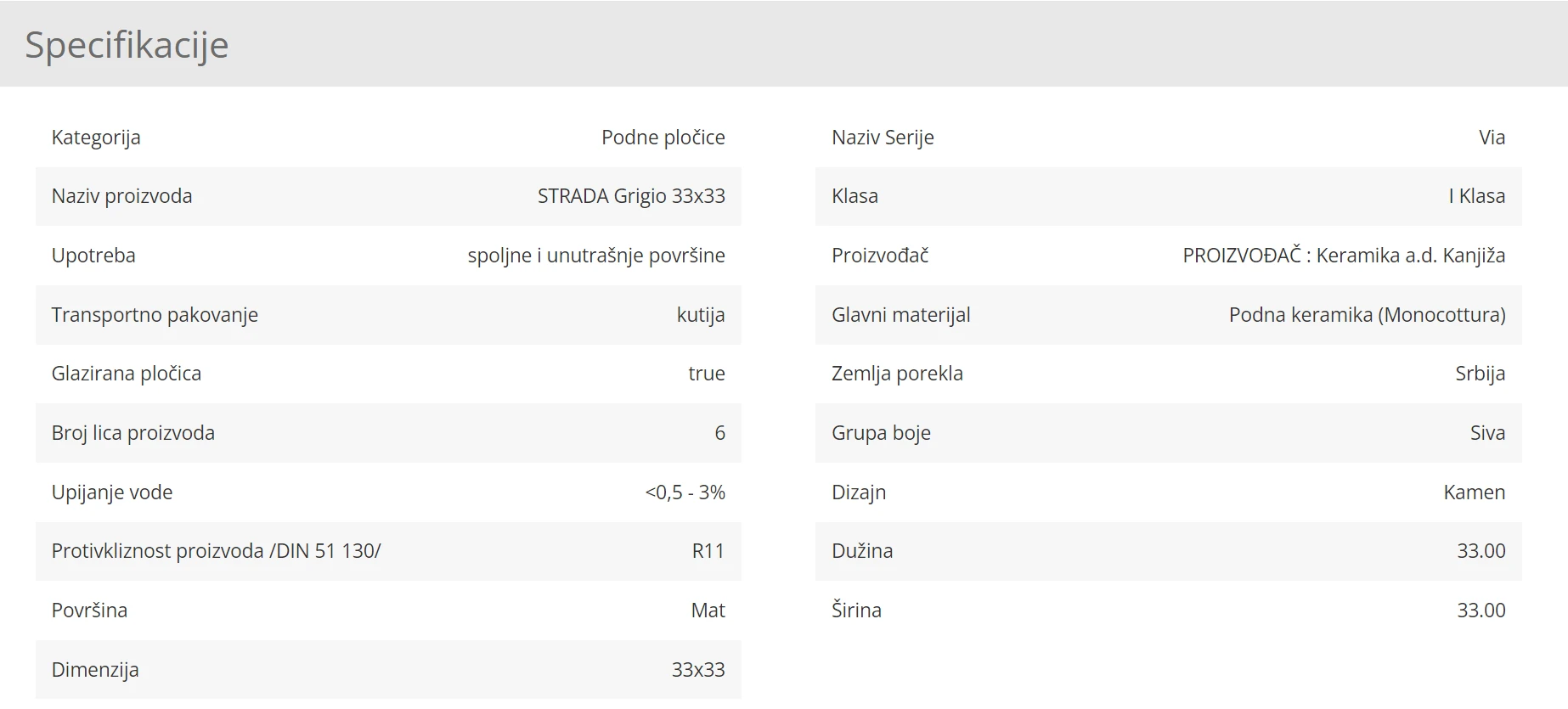Select the Dužina 33.00 value
The height and width of the screenshot is (709, 1568).
(x=1481, y=551)
